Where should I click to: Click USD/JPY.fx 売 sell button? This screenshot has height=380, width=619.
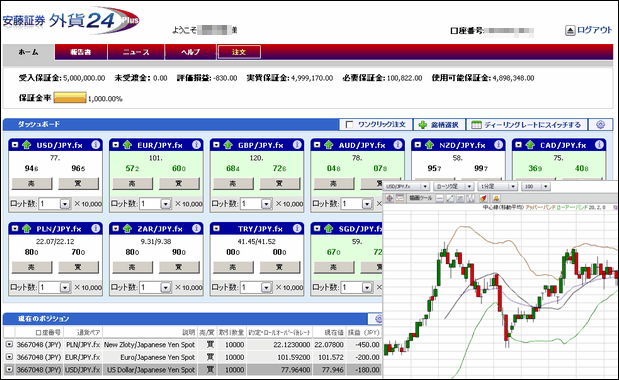pos(32,183)
